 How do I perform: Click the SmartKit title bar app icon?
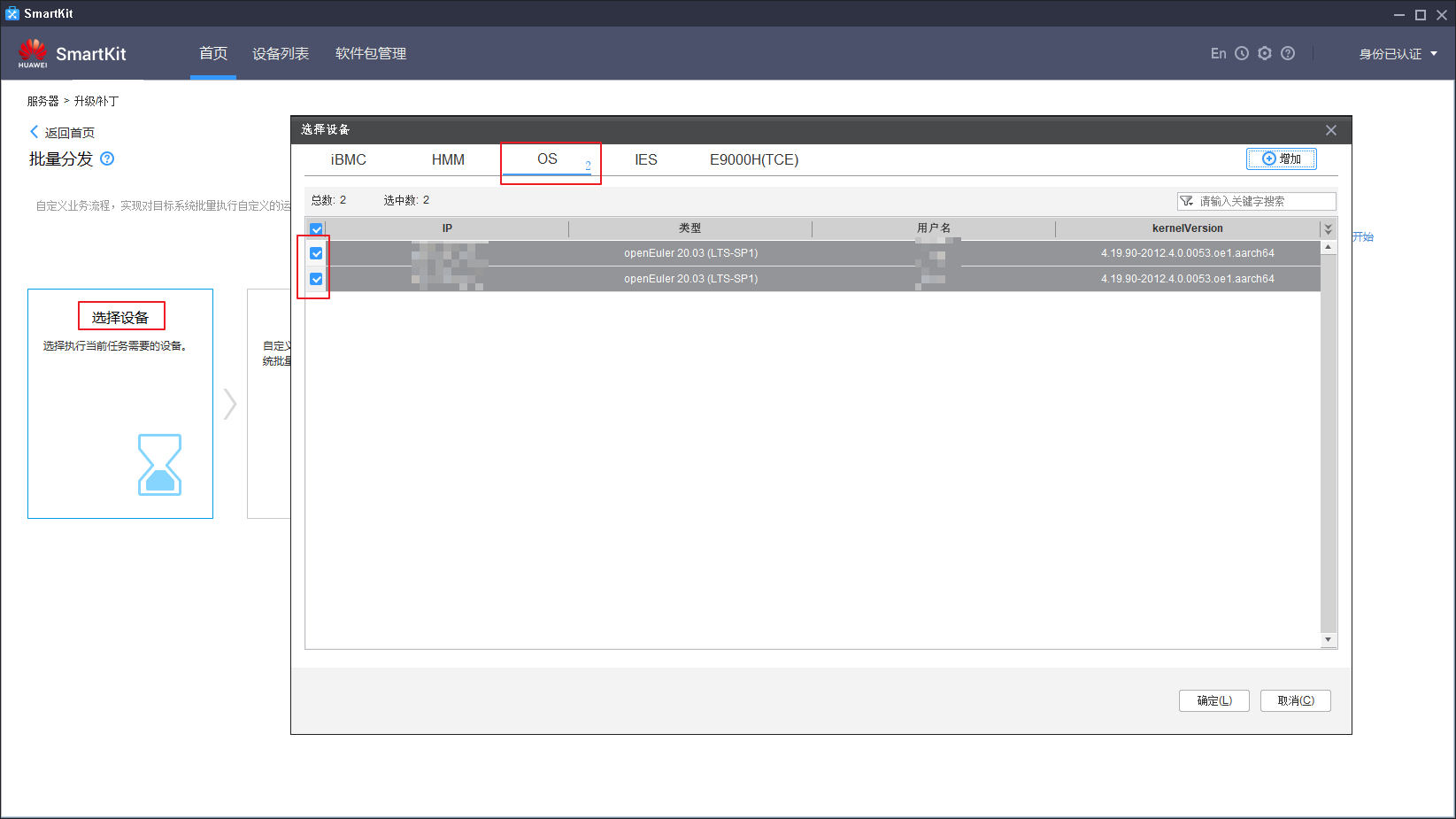click(12, 13)
